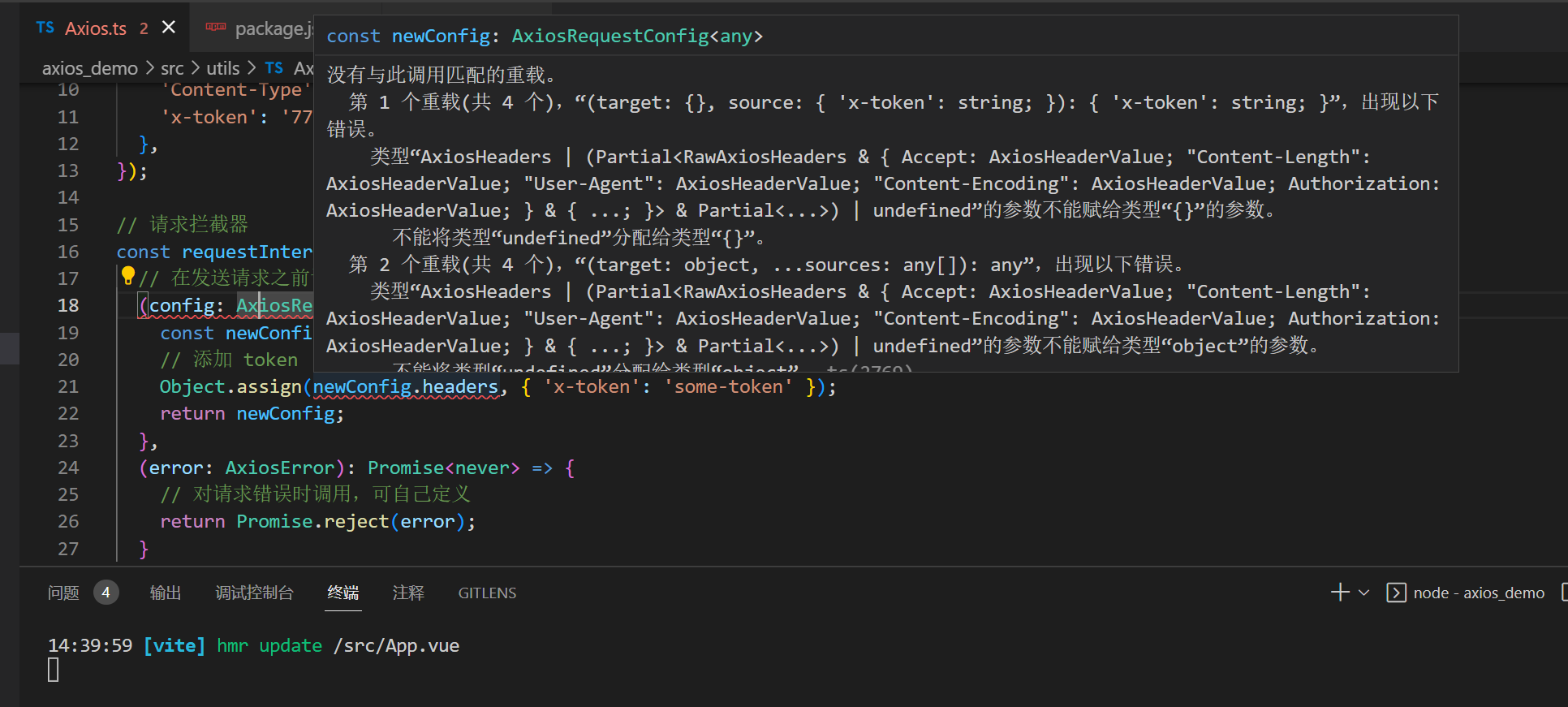The image size is (1568, 707).
Task: Expand the new terminal profile dropdown arrow
Action: point(1364,593)
